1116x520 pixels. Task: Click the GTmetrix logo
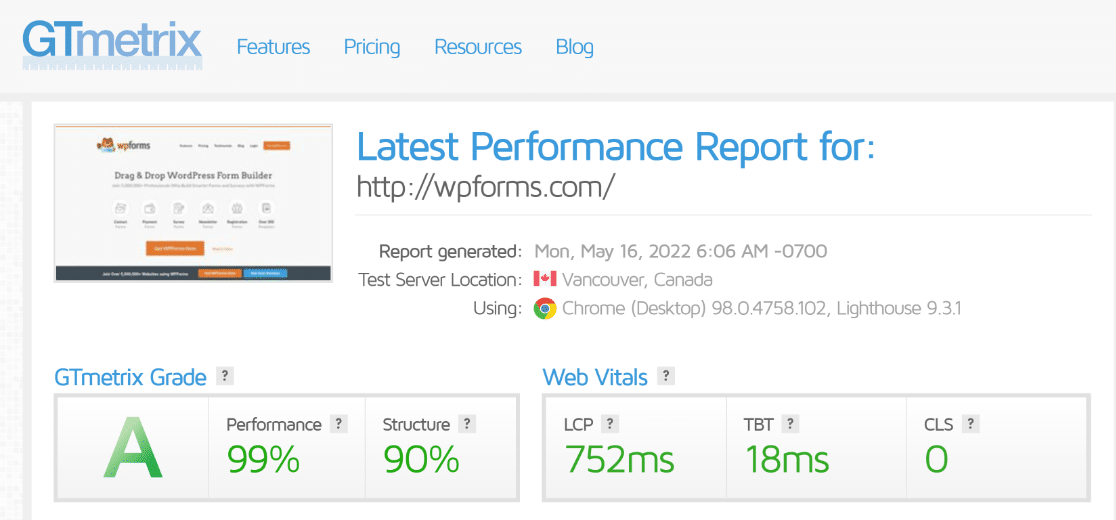pos(112,44)
